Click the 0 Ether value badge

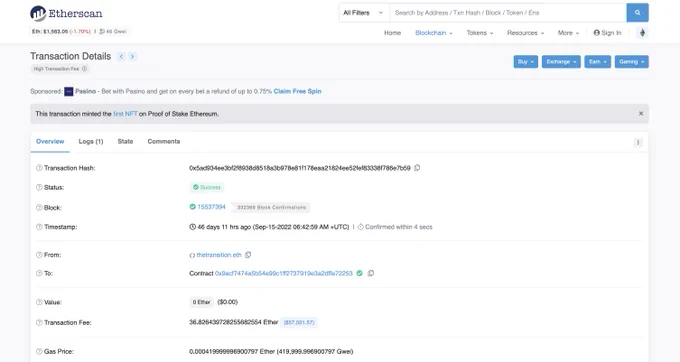(x=201, y=302)
